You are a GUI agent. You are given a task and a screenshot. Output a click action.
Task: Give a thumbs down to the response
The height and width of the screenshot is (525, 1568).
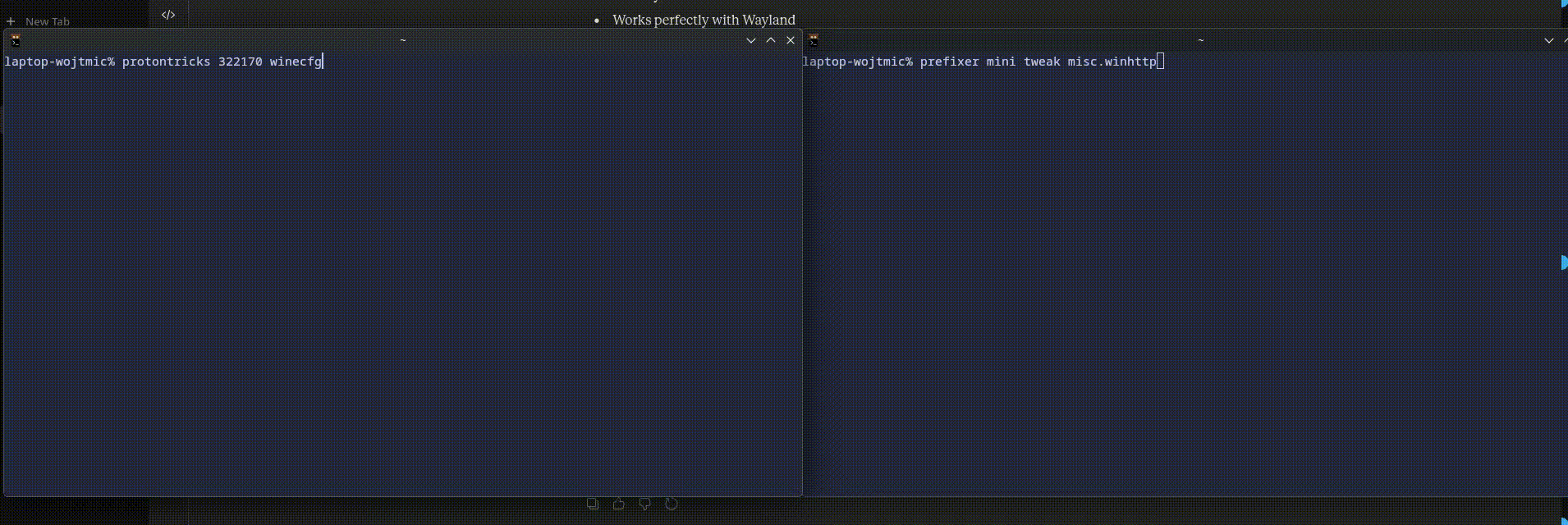645,504
